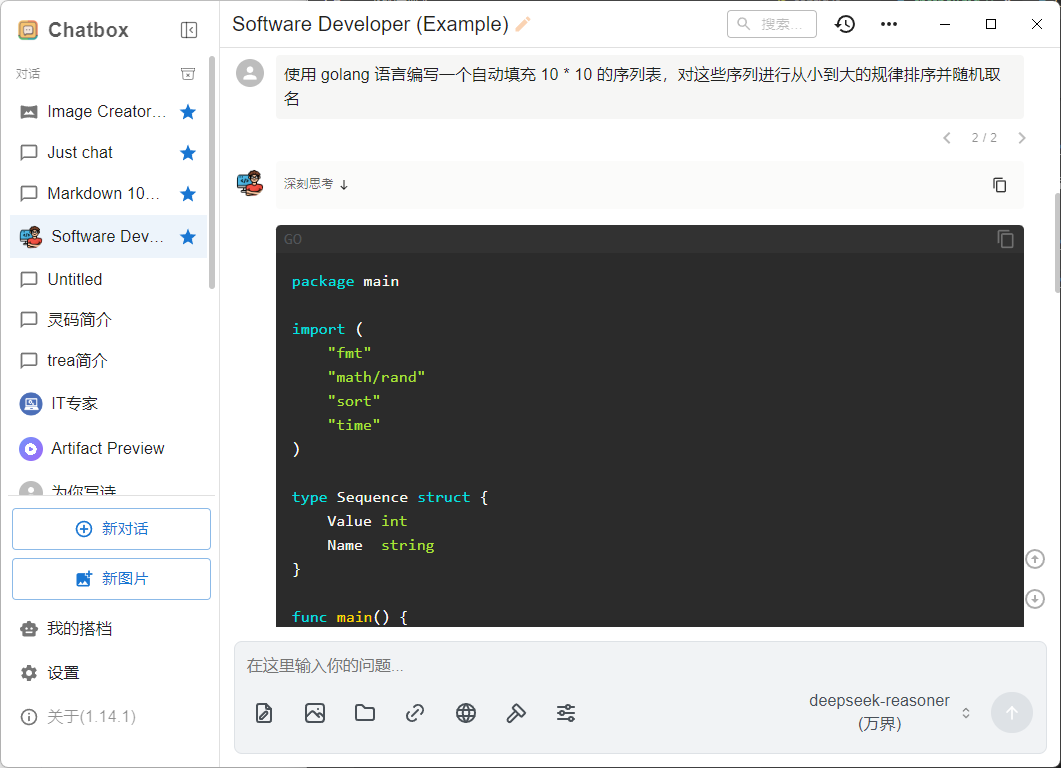This screenshot has height=768, width=1061.
Task: Collapse the sidebar with the panel icon
Action: tap(189, 30)
